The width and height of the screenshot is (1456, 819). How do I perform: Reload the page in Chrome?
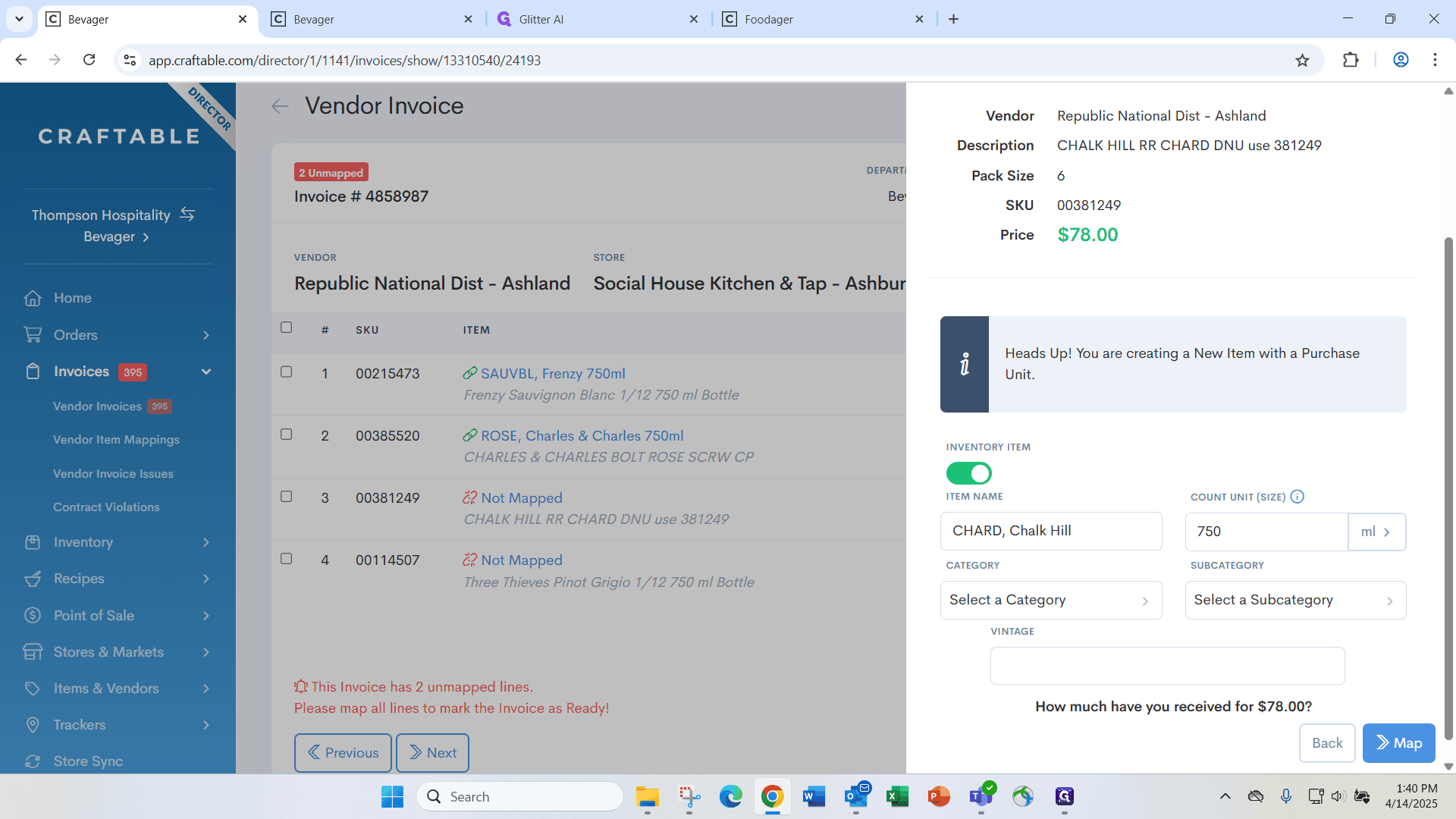[x=89, y=60]
